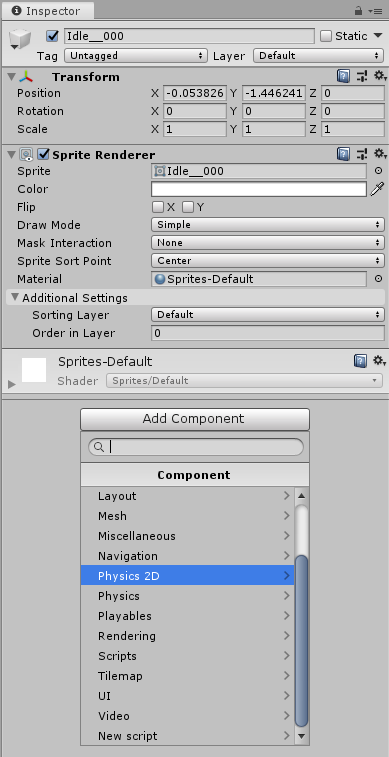
Task: Enable Flip X checkbox
Action: 157,207
